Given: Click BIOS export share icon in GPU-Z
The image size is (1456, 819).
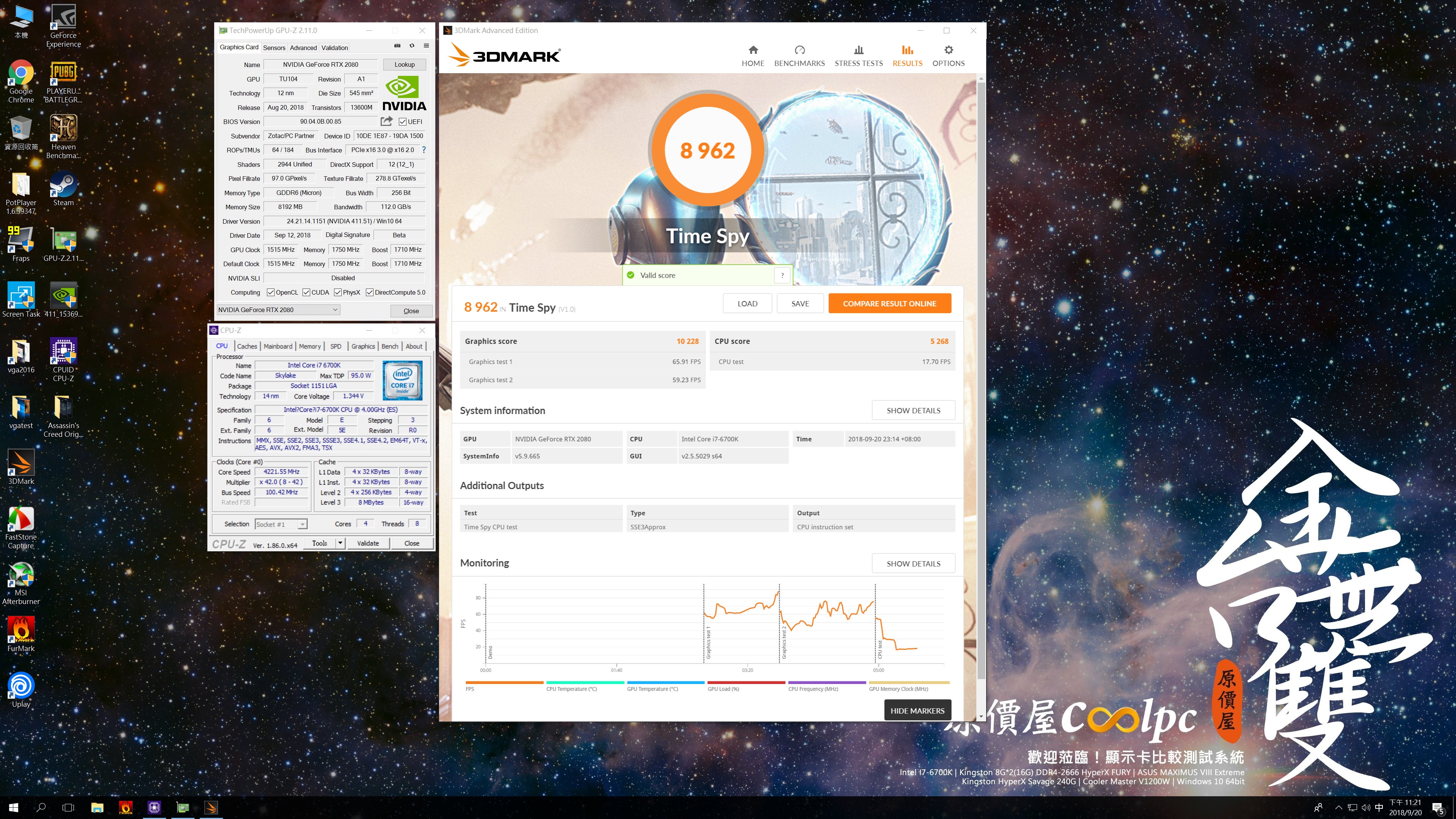Looking at the screenshot, I should (387, 121).
